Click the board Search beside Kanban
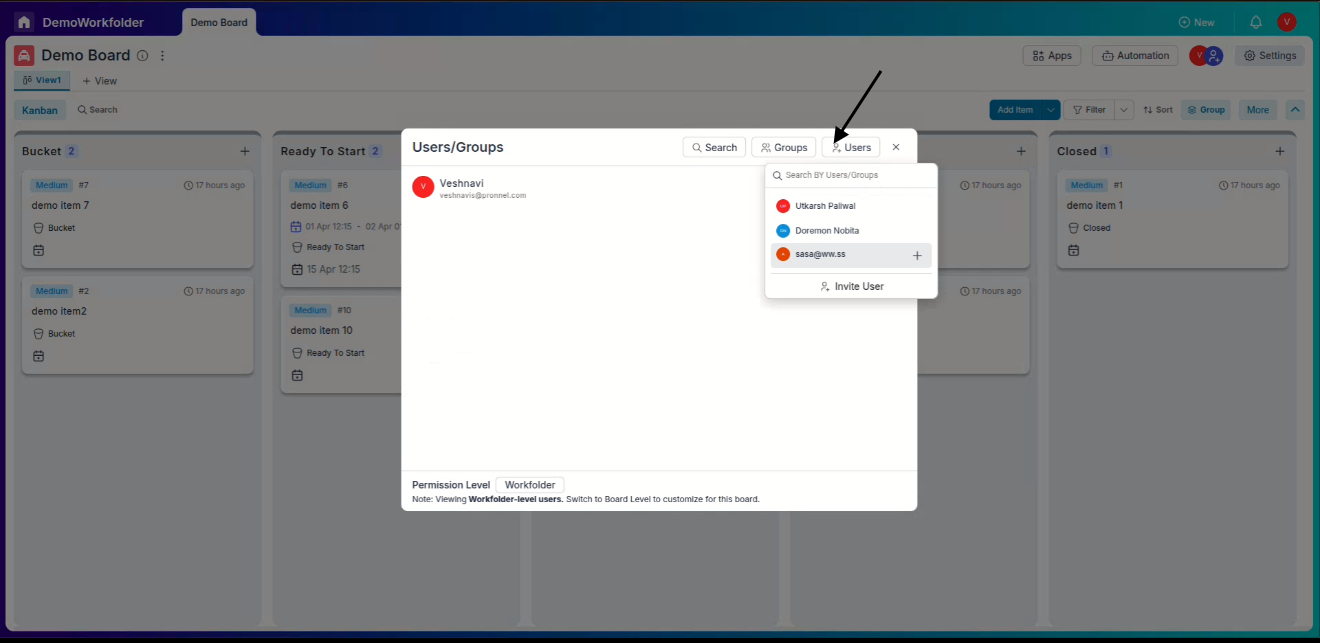Screen dimensions: 1320x643 [97, 110]
